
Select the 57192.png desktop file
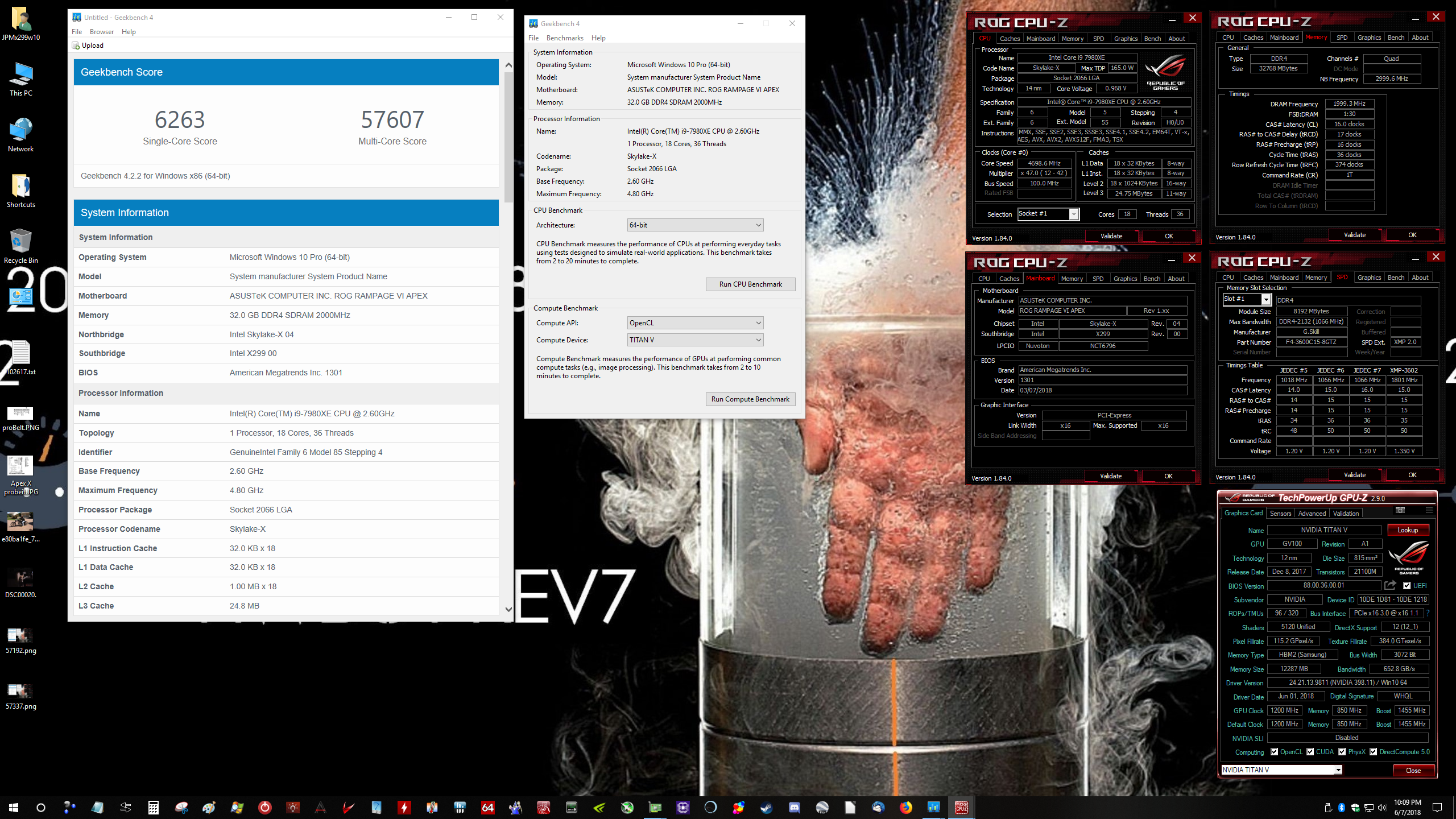click(x=21, y=640)
